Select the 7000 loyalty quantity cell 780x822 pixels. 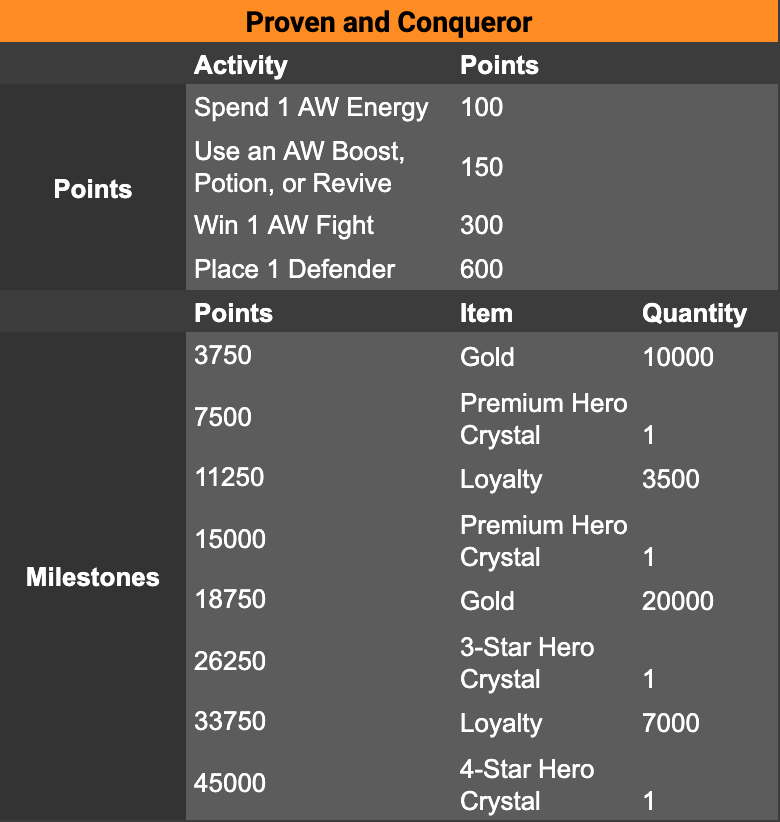pos(671,723)
